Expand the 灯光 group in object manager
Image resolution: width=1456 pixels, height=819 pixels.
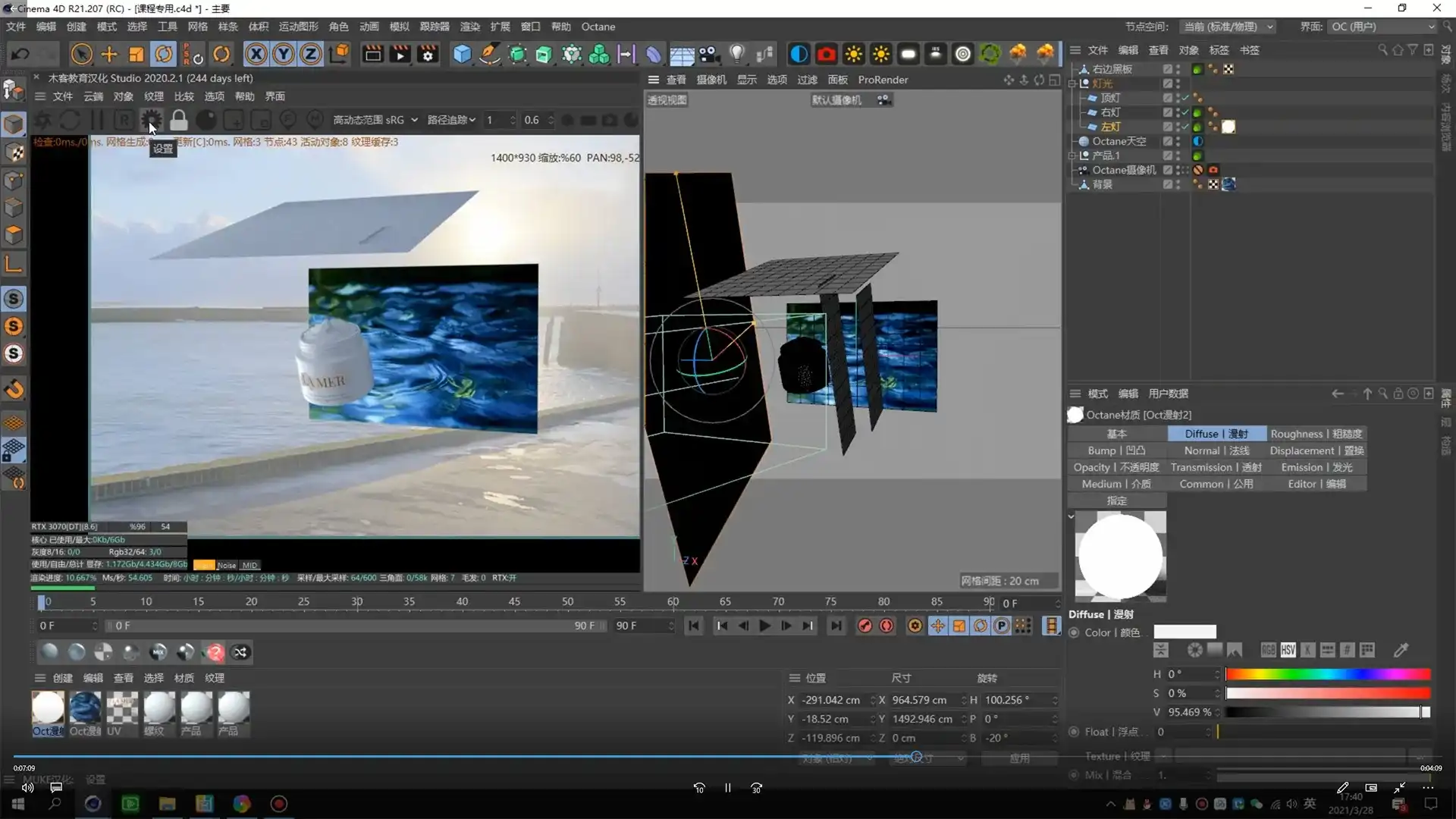1072,83
